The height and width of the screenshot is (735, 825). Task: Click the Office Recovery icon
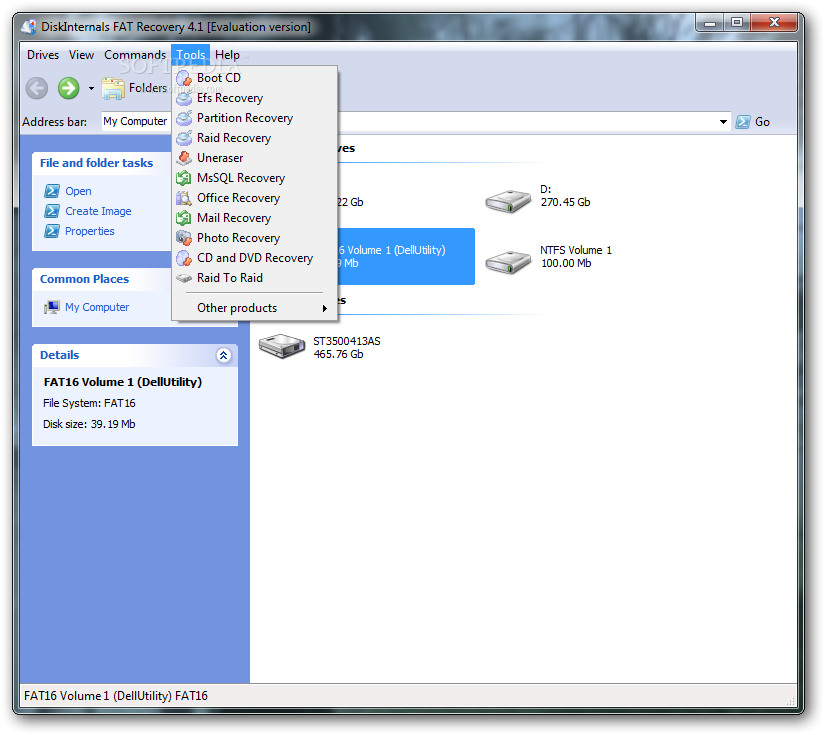click(x=184, y=198)
